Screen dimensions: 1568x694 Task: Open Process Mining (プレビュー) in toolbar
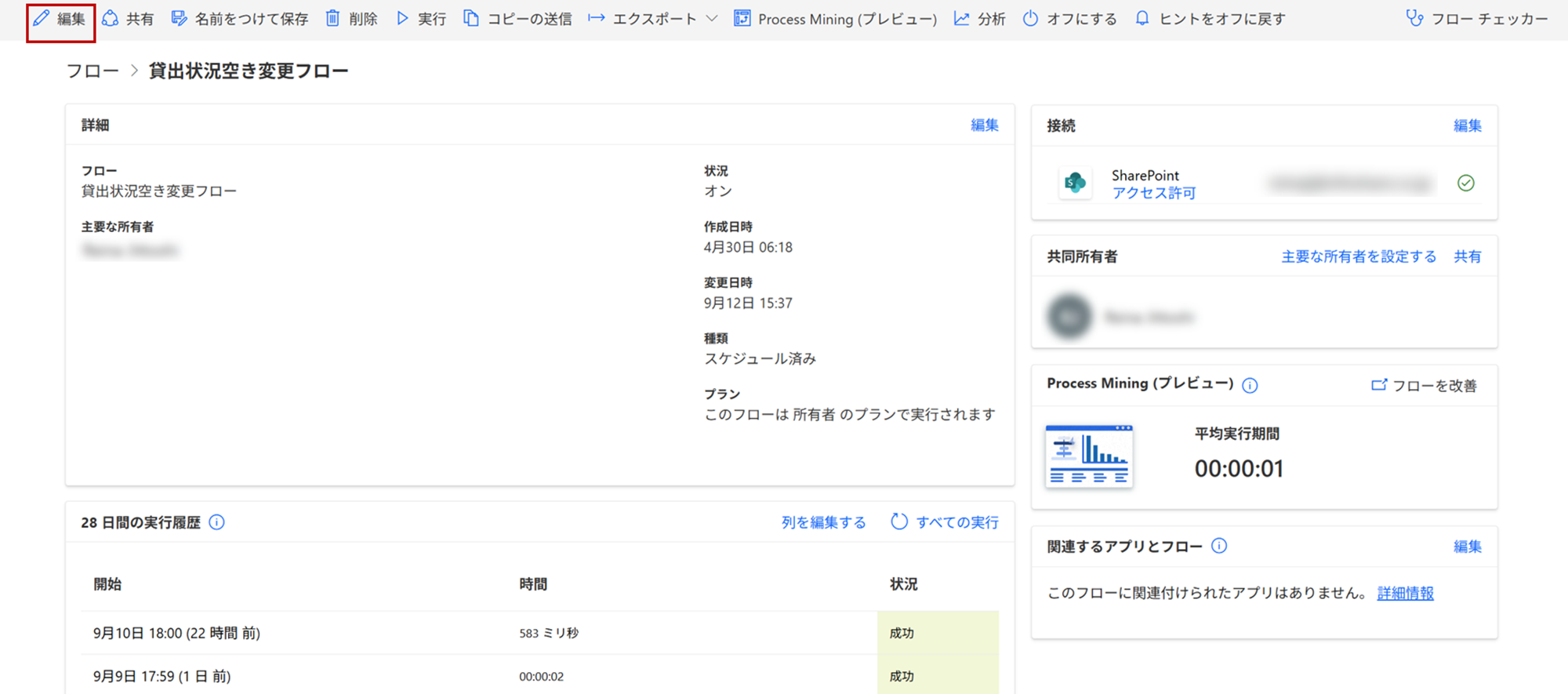point(836,19)
